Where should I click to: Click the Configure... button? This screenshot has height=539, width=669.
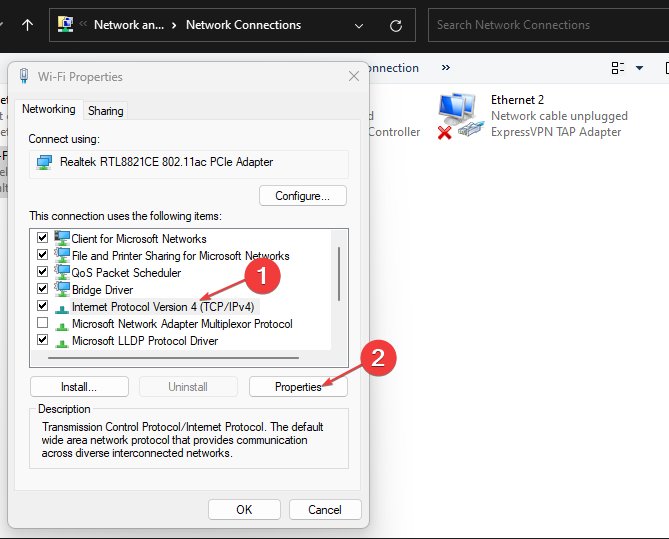tap(303, 196)
